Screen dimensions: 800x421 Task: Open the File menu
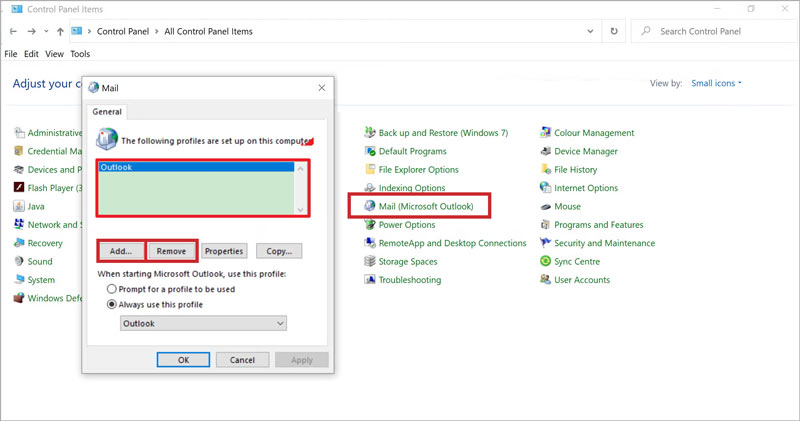coord(11,54)
